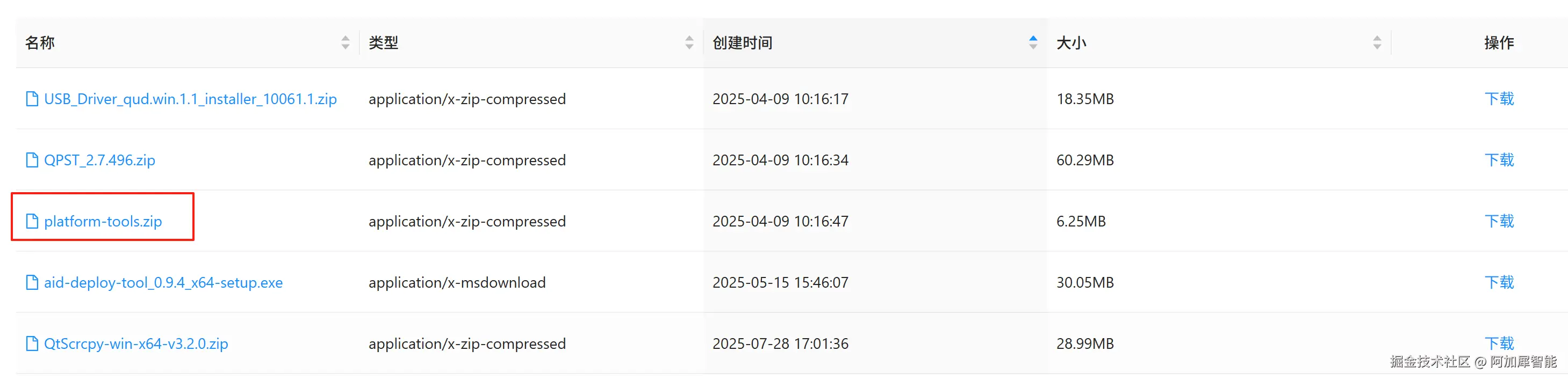Download the USB driver installer via 下载

(x=1499, y=99)
